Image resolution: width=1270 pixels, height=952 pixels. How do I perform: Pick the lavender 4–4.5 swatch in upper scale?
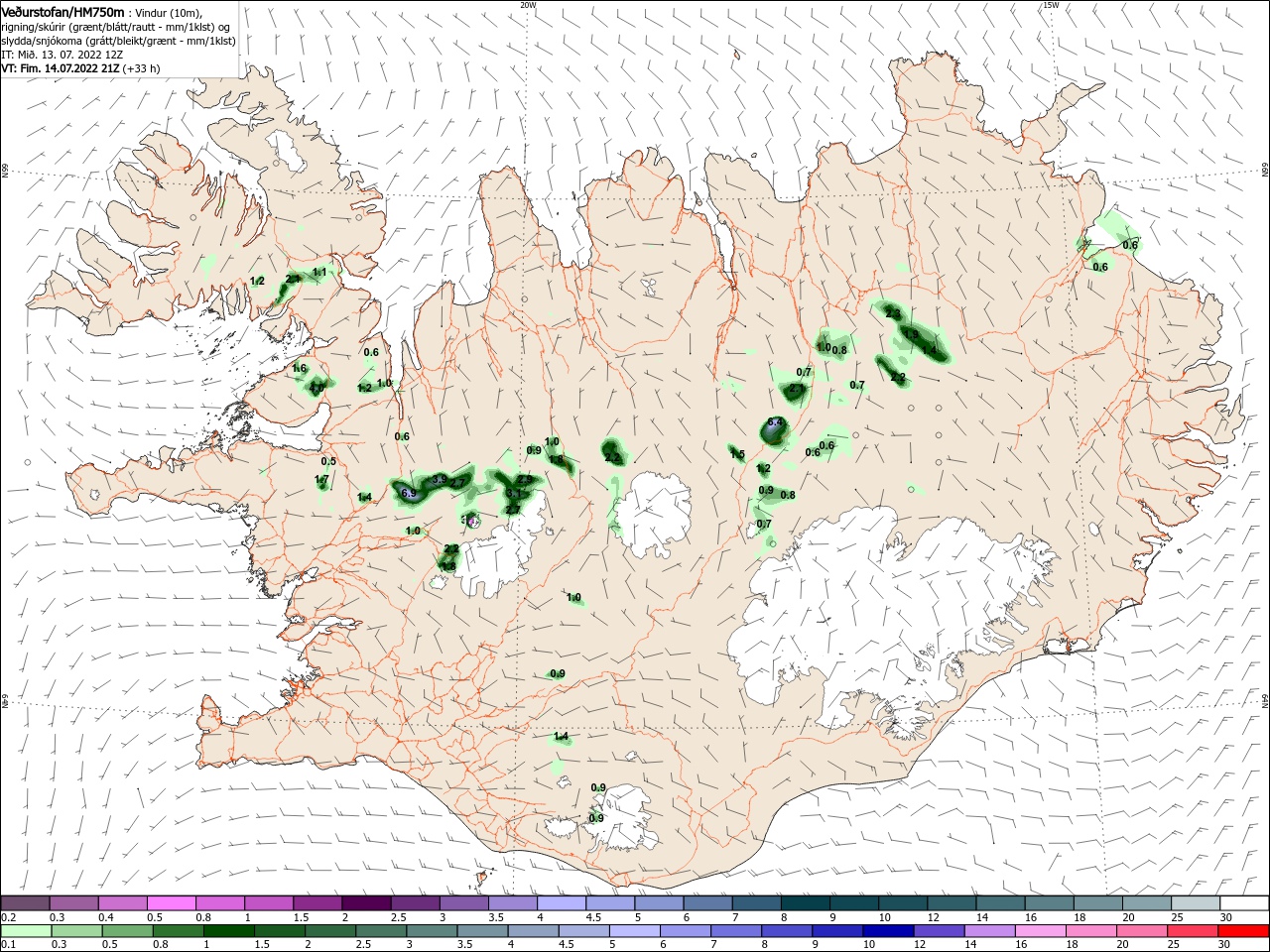pyautogui.click(x=562, y=903)
